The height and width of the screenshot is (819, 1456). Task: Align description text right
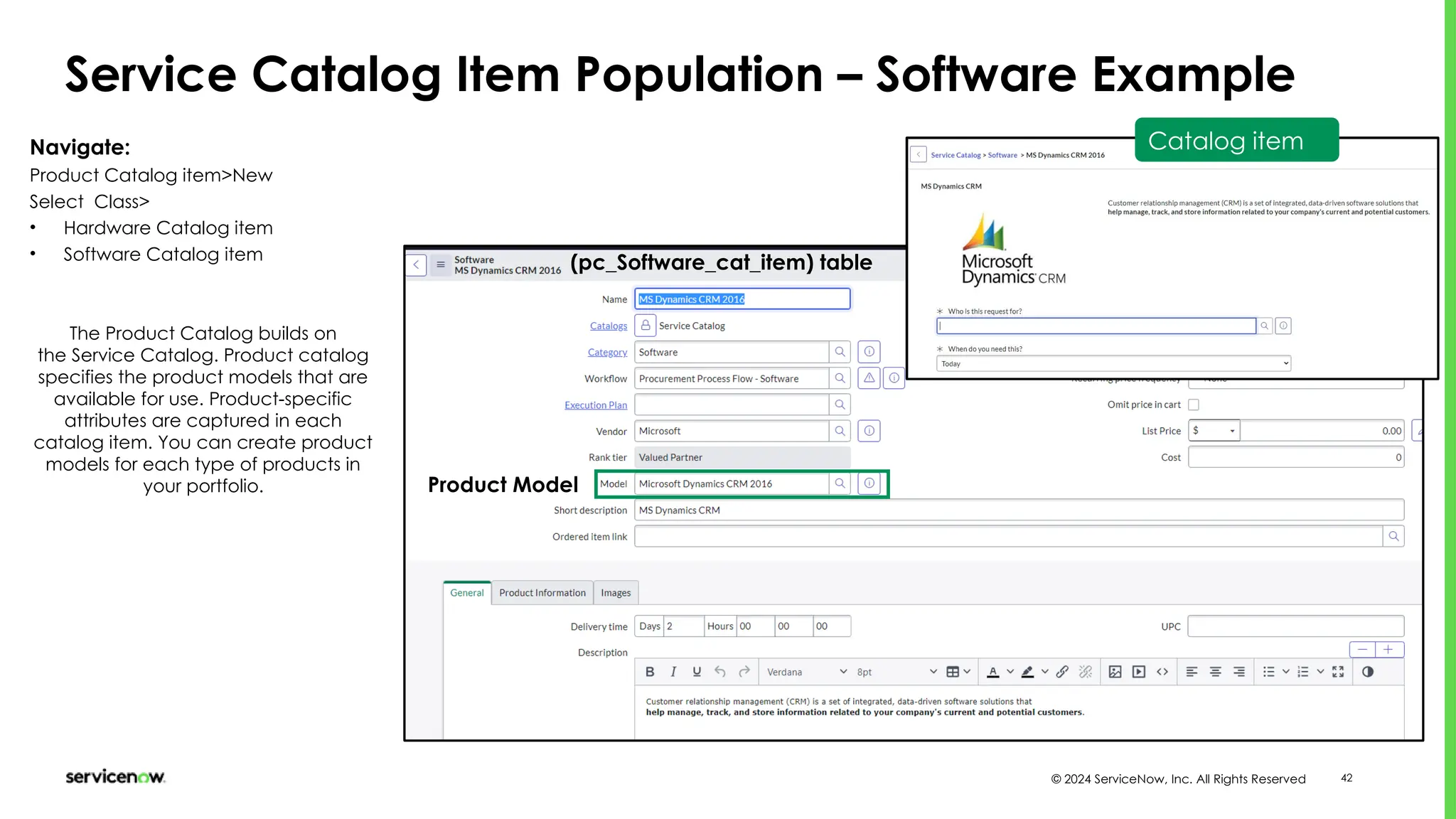click(x=1239, y=672)
